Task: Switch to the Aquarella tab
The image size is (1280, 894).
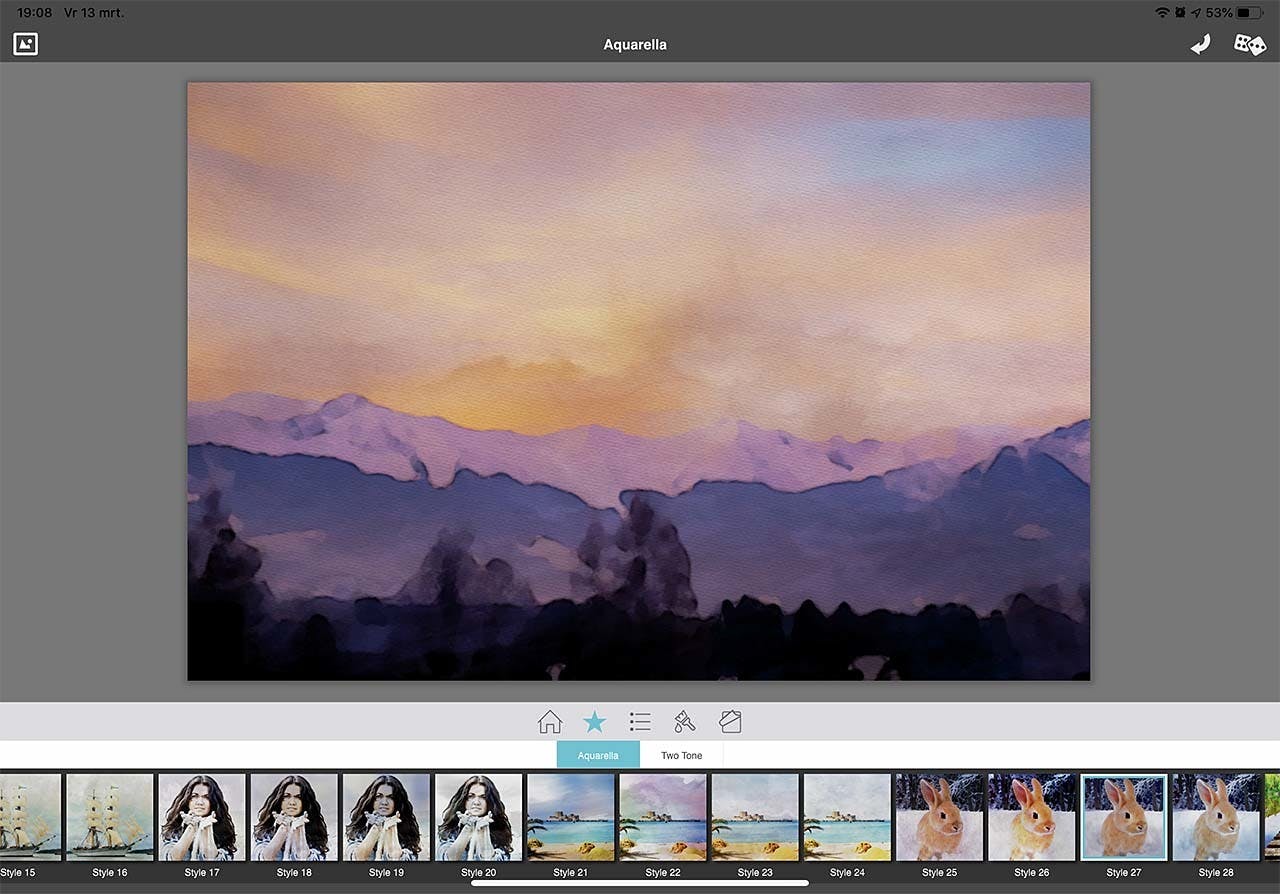Action: point(598,755)
